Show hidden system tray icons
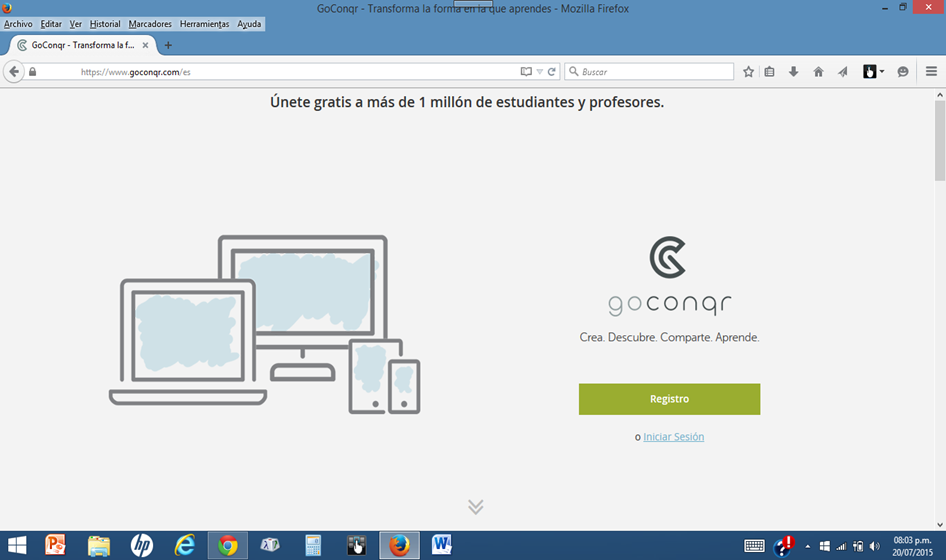 (807, 547)
